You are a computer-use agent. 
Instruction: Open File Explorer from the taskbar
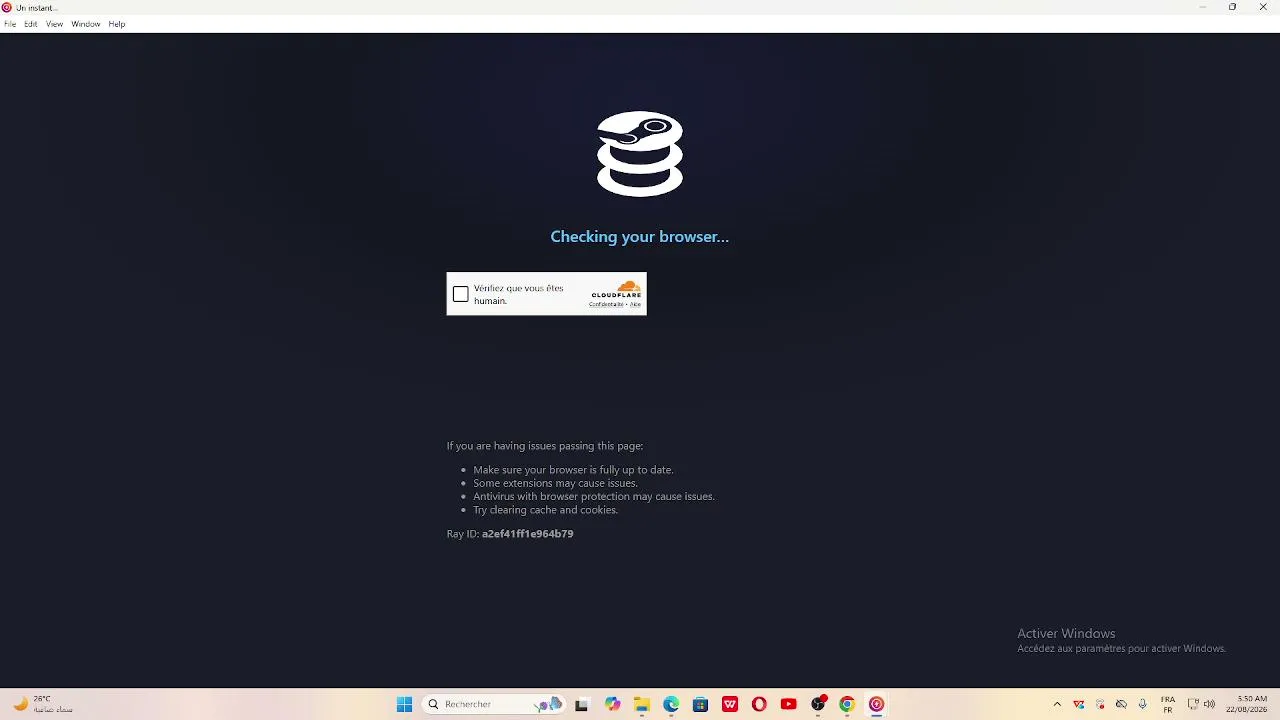pos(642,704)
